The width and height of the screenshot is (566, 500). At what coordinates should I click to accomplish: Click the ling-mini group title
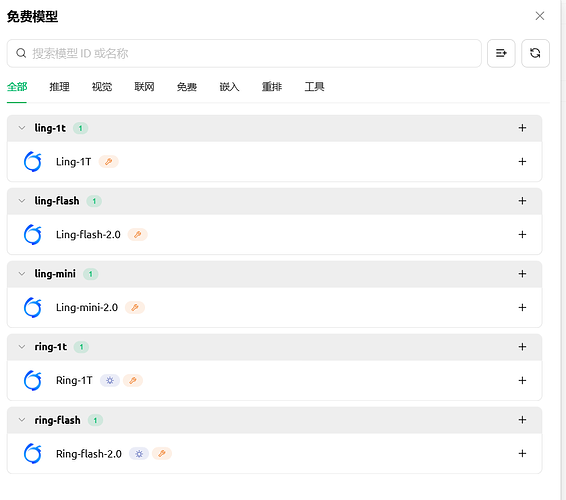pos(55,274)
